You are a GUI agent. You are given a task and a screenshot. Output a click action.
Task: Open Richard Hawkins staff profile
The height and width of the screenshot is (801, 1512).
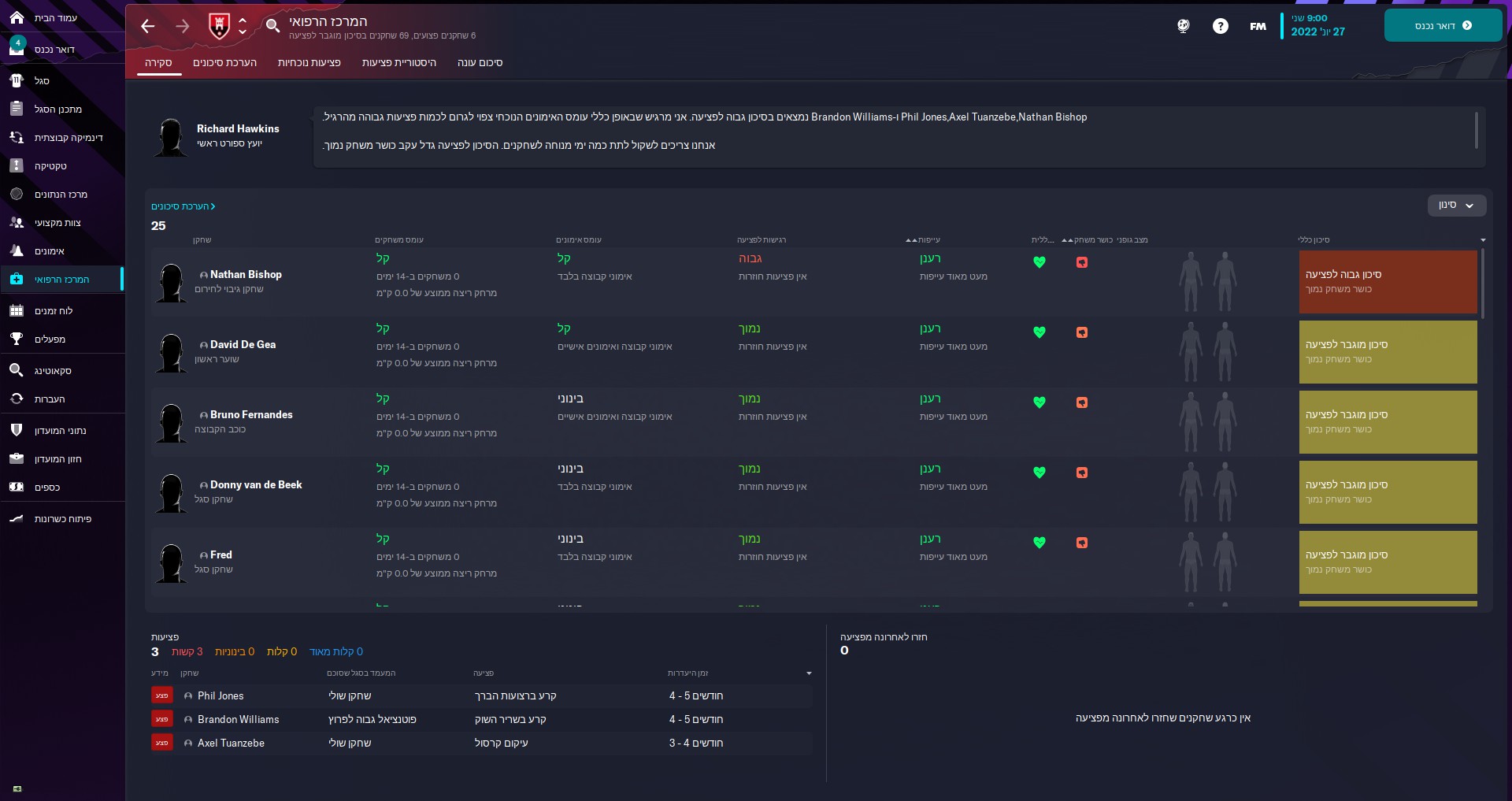point(238,128)
